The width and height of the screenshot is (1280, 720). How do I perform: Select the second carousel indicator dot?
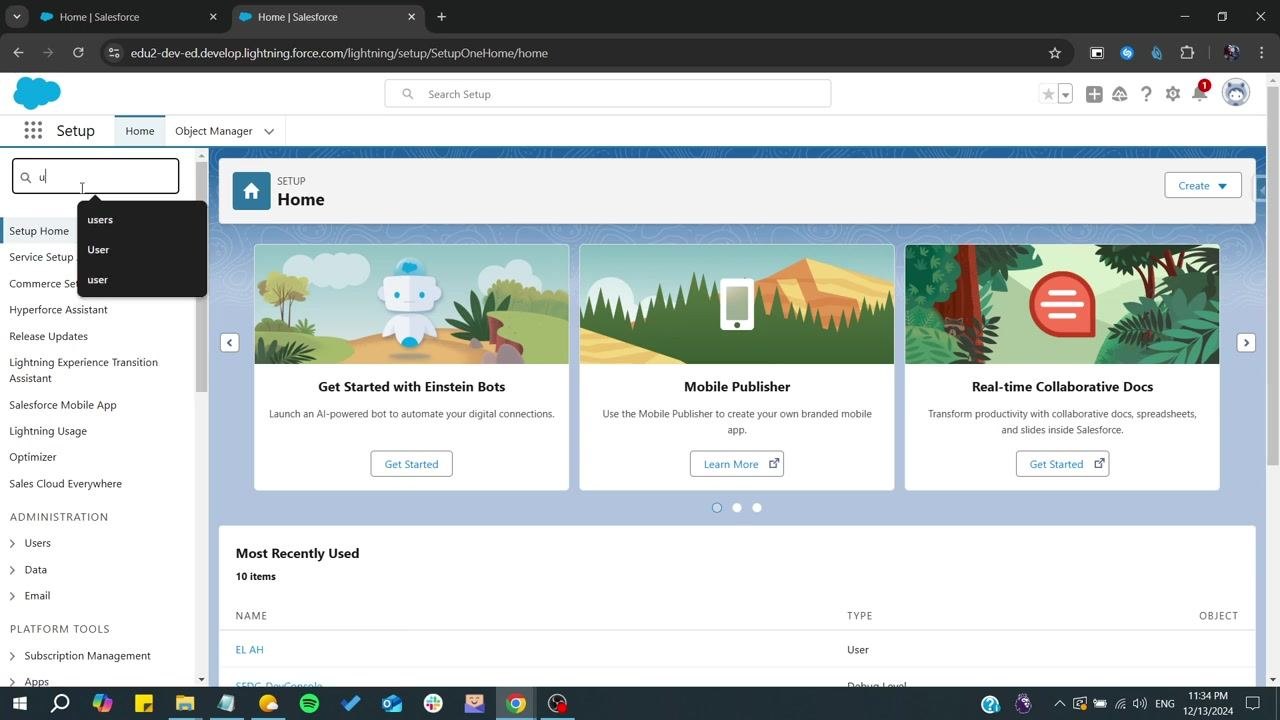[736, 508]
